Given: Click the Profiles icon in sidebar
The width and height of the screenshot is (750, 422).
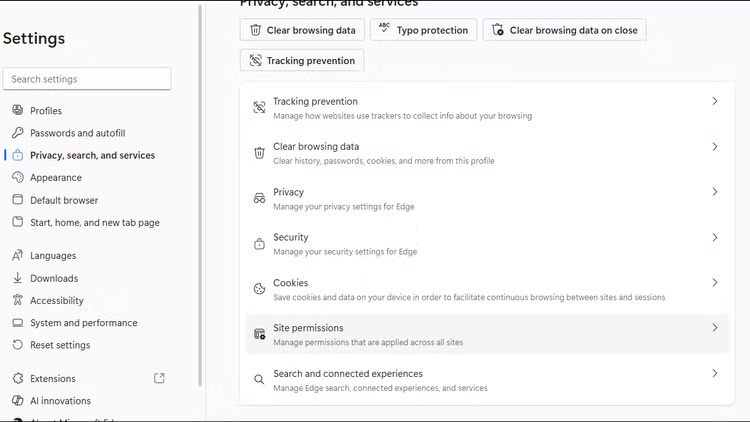Looking at the screenshot, I should 17,111.
